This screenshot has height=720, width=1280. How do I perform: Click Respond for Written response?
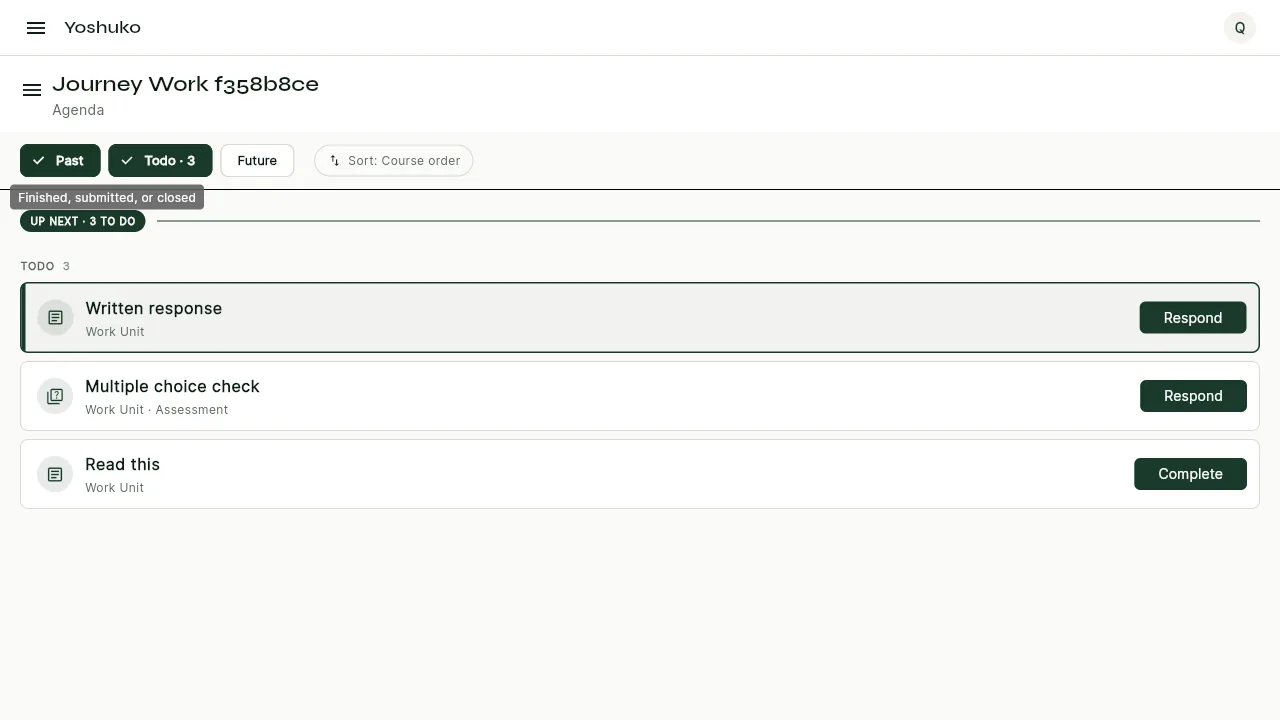[1193, 318]
